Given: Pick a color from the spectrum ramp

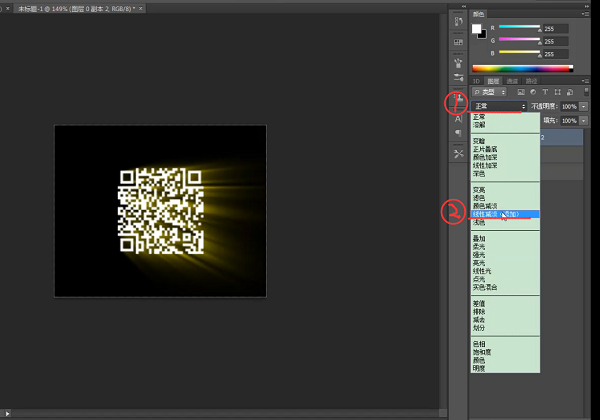Looking at the screenshot, I should (x=522, y=68).
